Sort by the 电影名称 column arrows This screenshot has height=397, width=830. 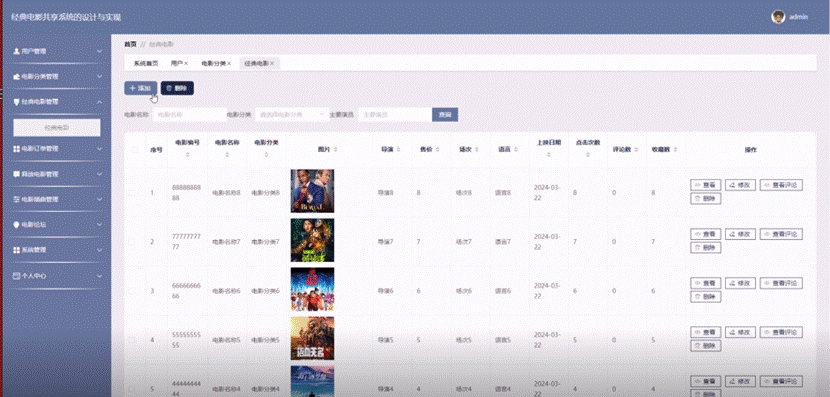click(227, 155)
